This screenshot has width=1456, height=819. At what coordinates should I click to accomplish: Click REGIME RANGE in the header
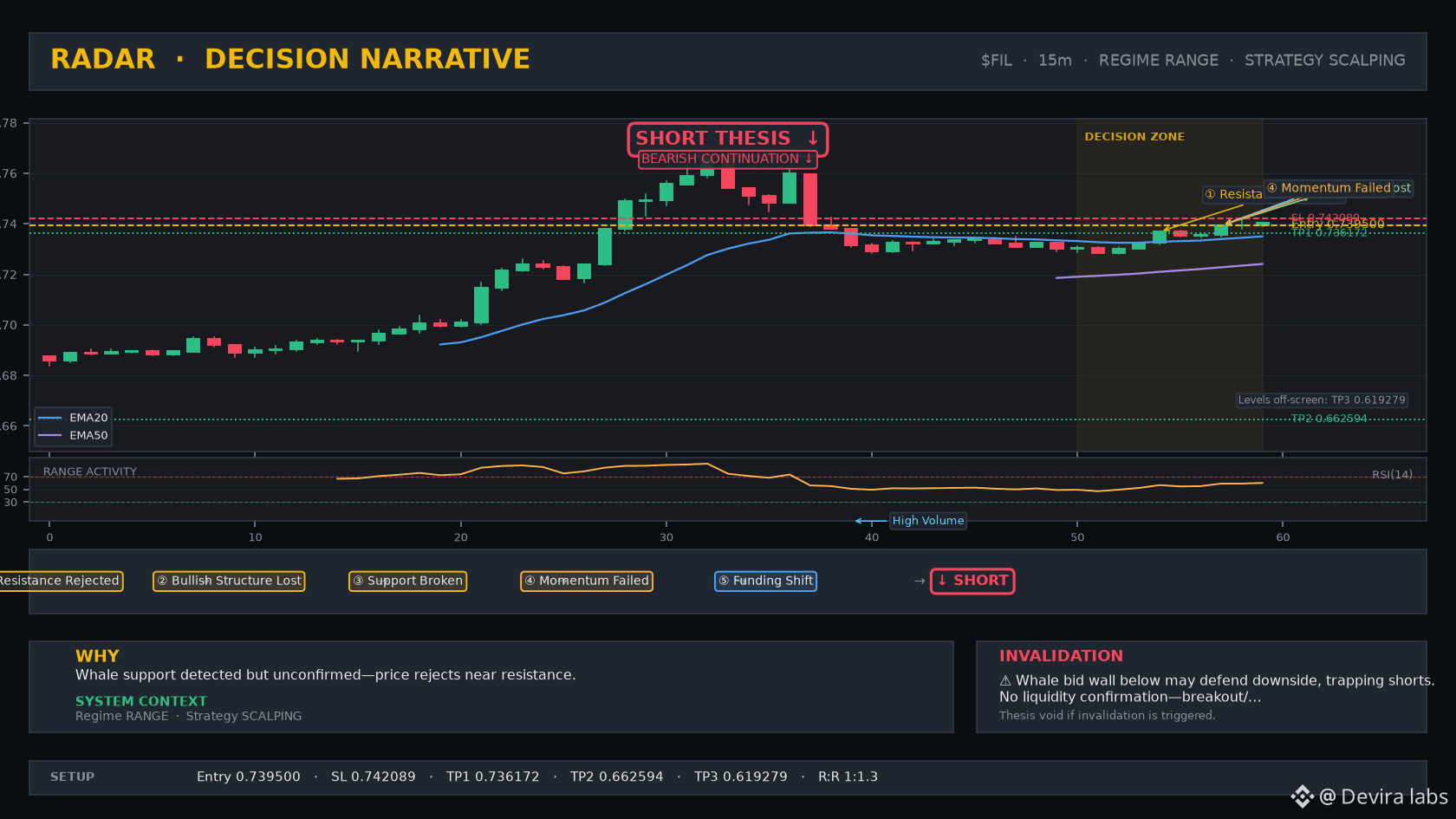(1158, 61)
